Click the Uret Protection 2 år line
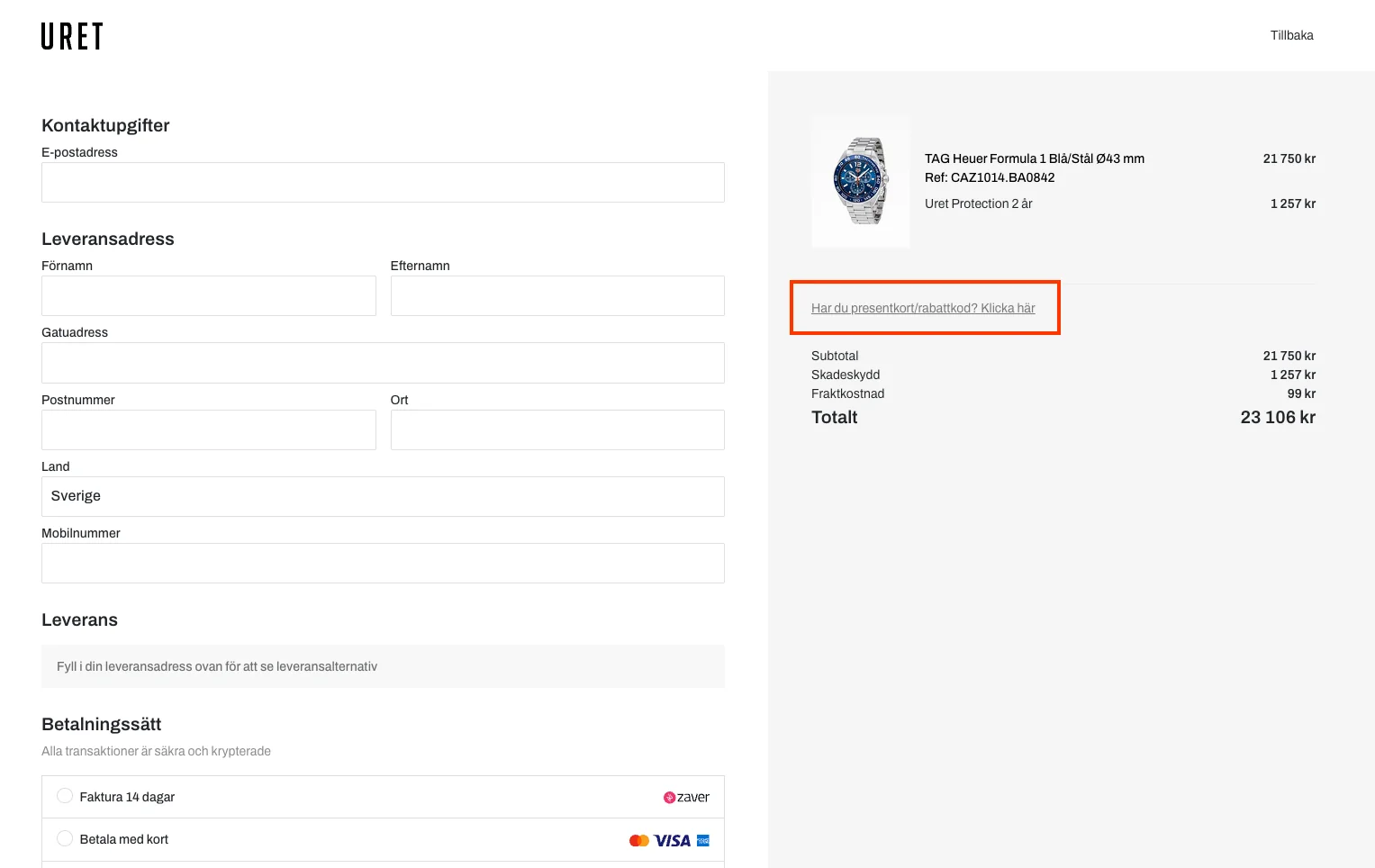Viewport: 1375px width, 868px height. 978,203
